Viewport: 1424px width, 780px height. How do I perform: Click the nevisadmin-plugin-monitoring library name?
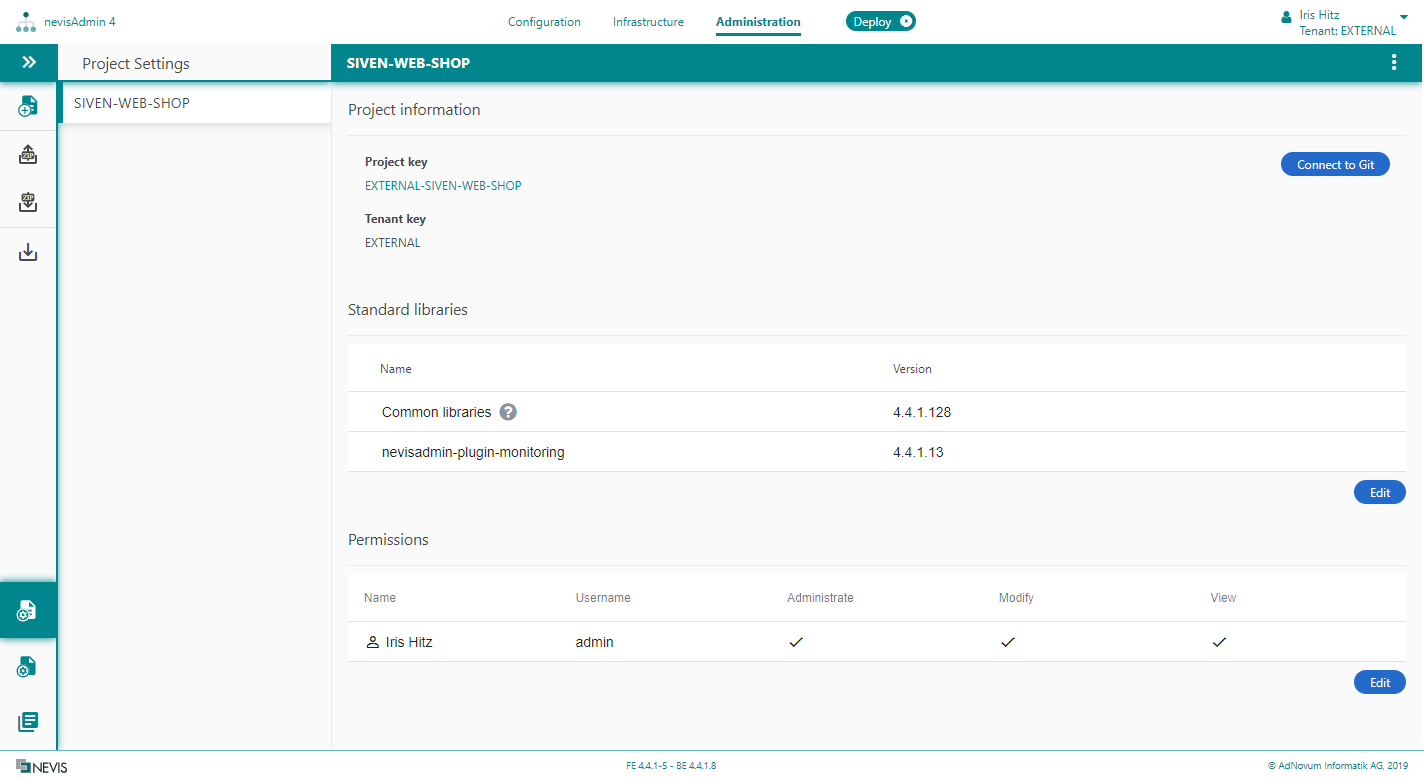(473, 452)
